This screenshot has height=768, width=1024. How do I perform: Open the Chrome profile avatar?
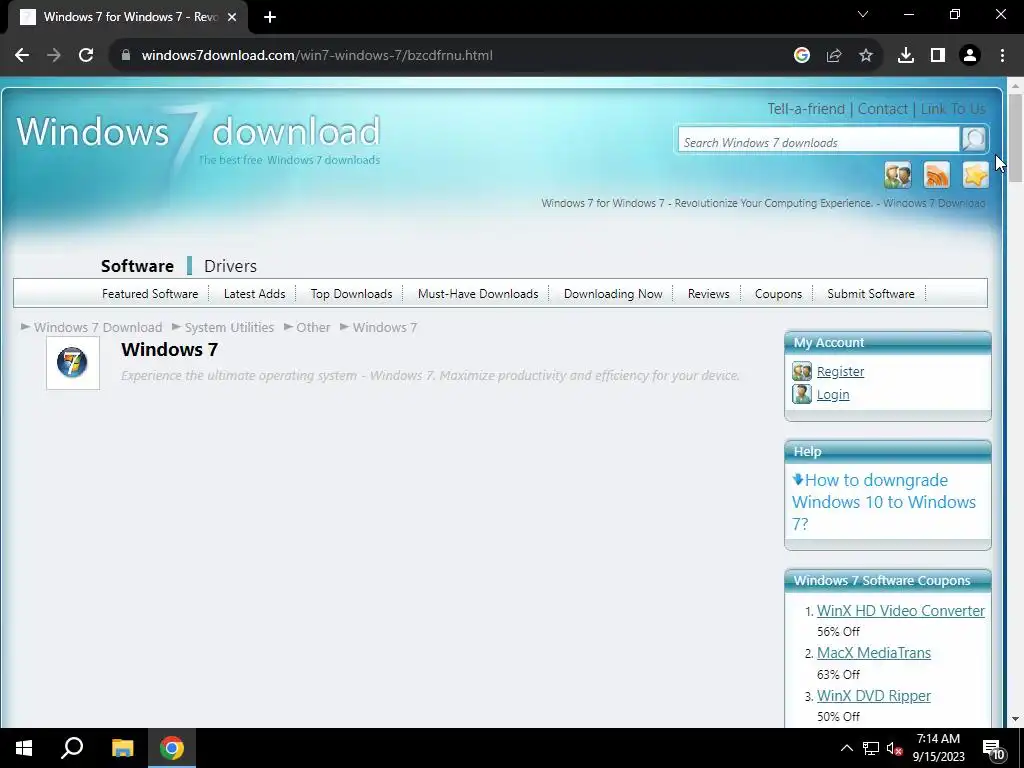(970, 56)
